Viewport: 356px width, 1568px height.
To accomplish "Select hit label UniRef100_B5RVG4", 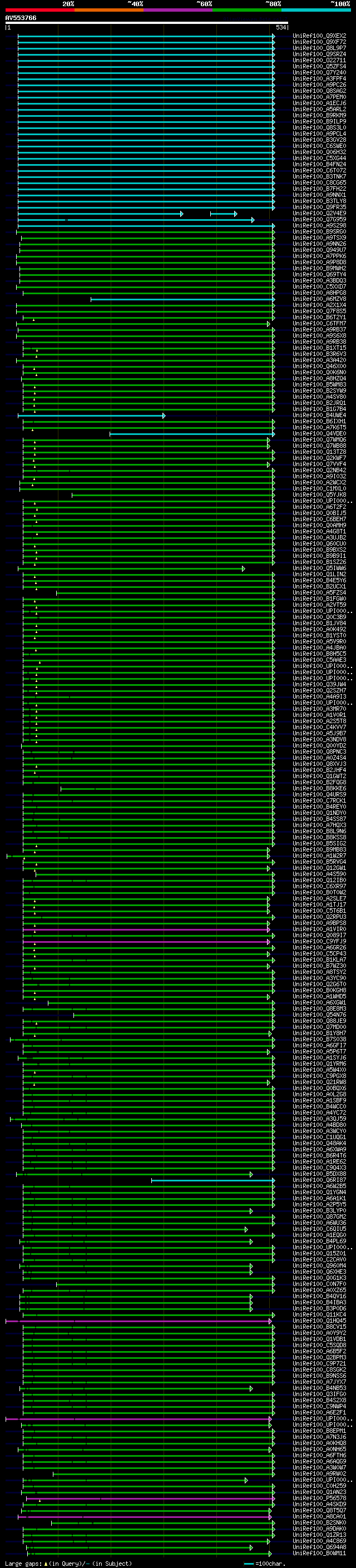I will [319, 862].
